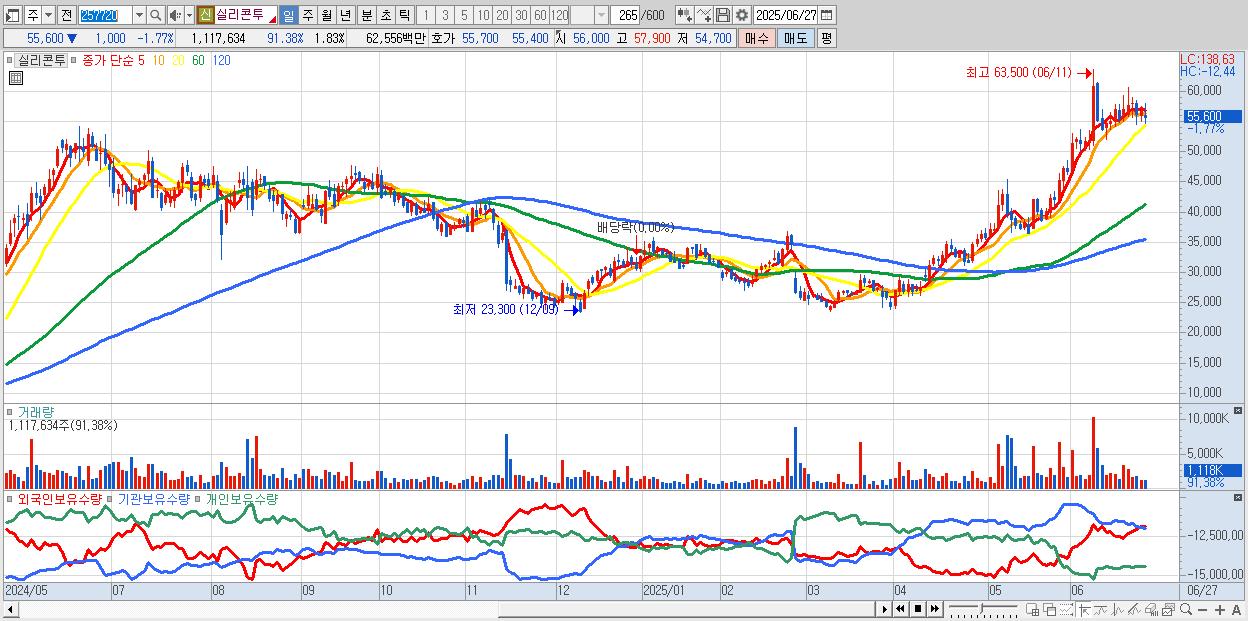Click the 매수 (buy) button
Screen dimensions: 1248x621
click(757, 38)
